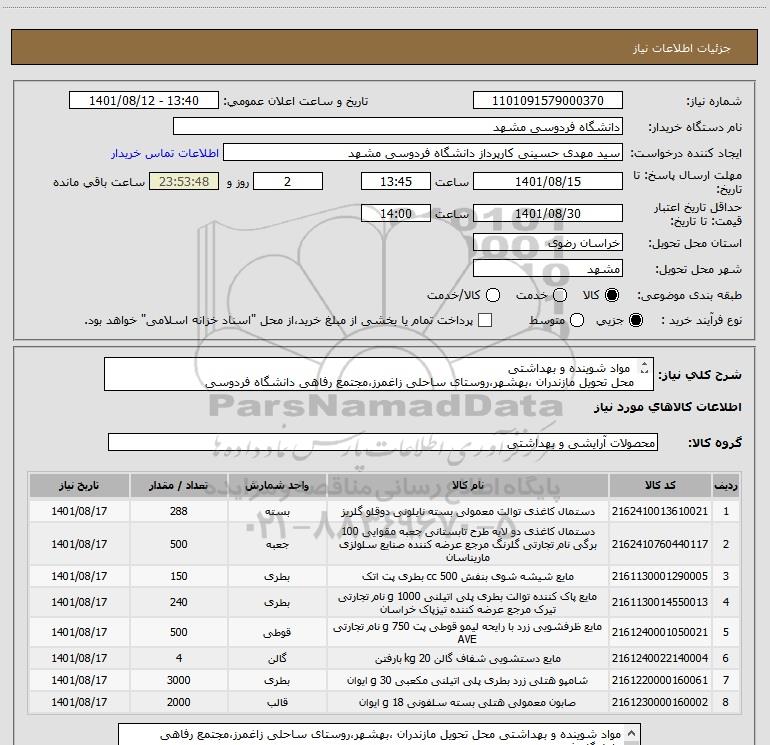This screenshot has height=745, width=770.
Task: Click the شرح کلی نیاز description box
Action: coord(379,375)
